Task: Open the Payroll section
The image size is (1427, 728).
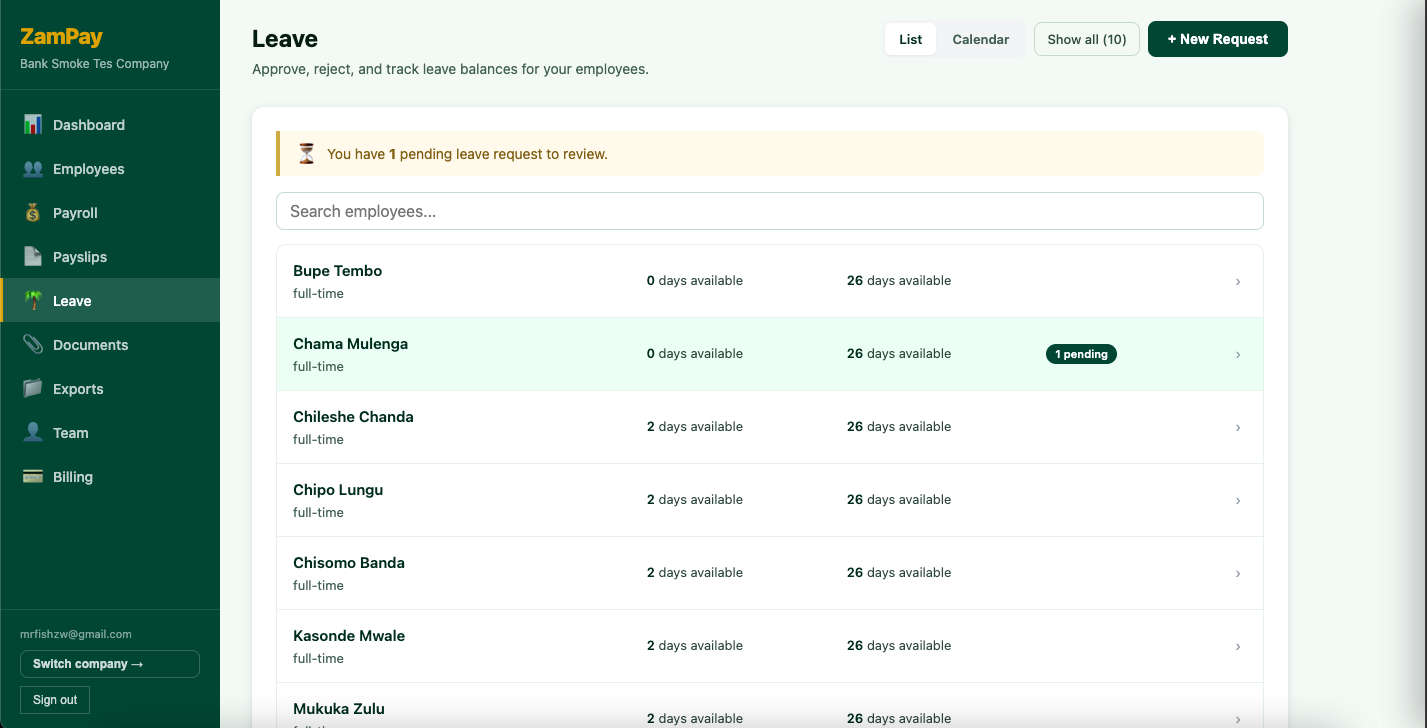Action: [x=110, y=213]
